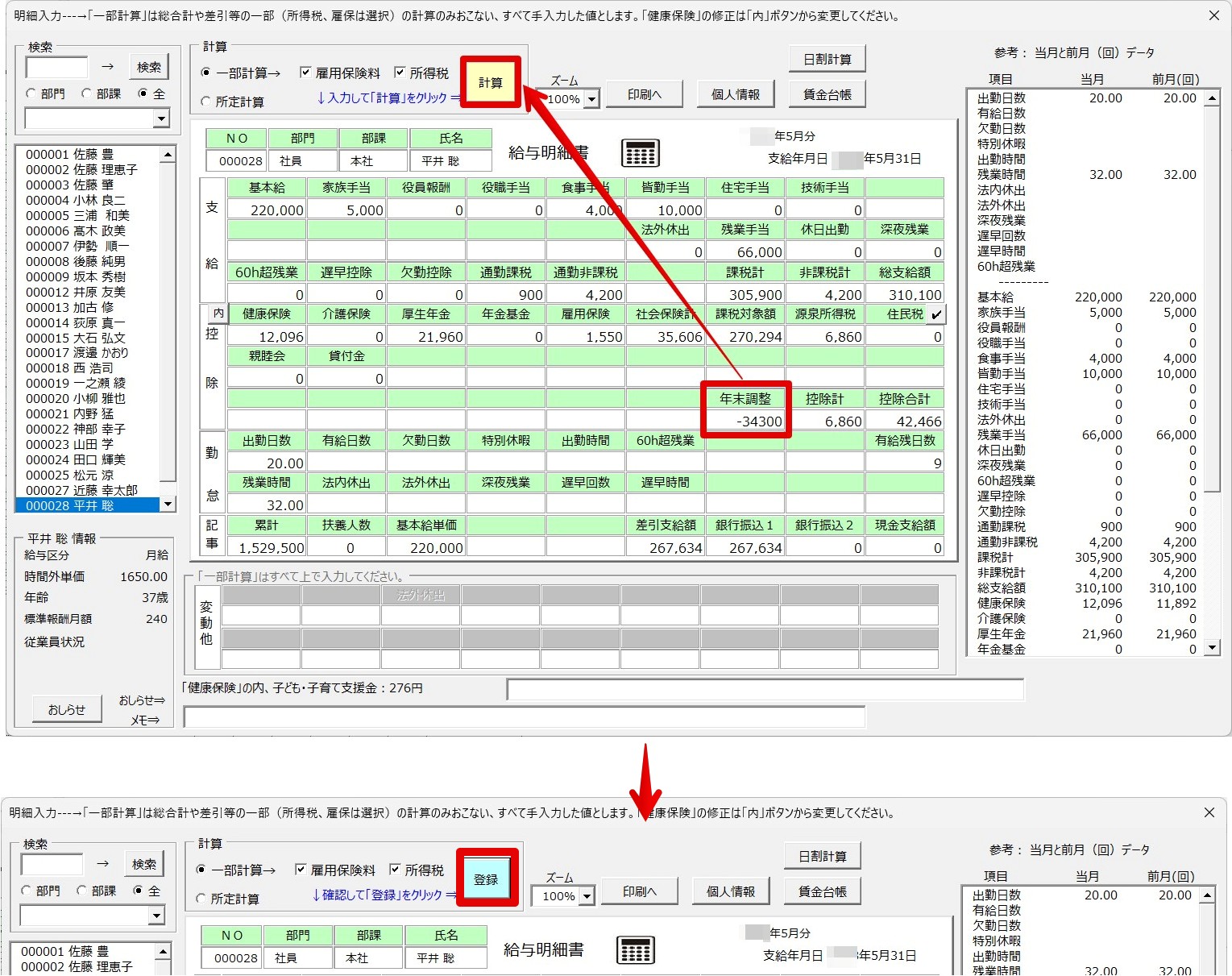Click 日割計算 in the top window
This screenshot has width=1232, height=976.
(x=828, y=59)
